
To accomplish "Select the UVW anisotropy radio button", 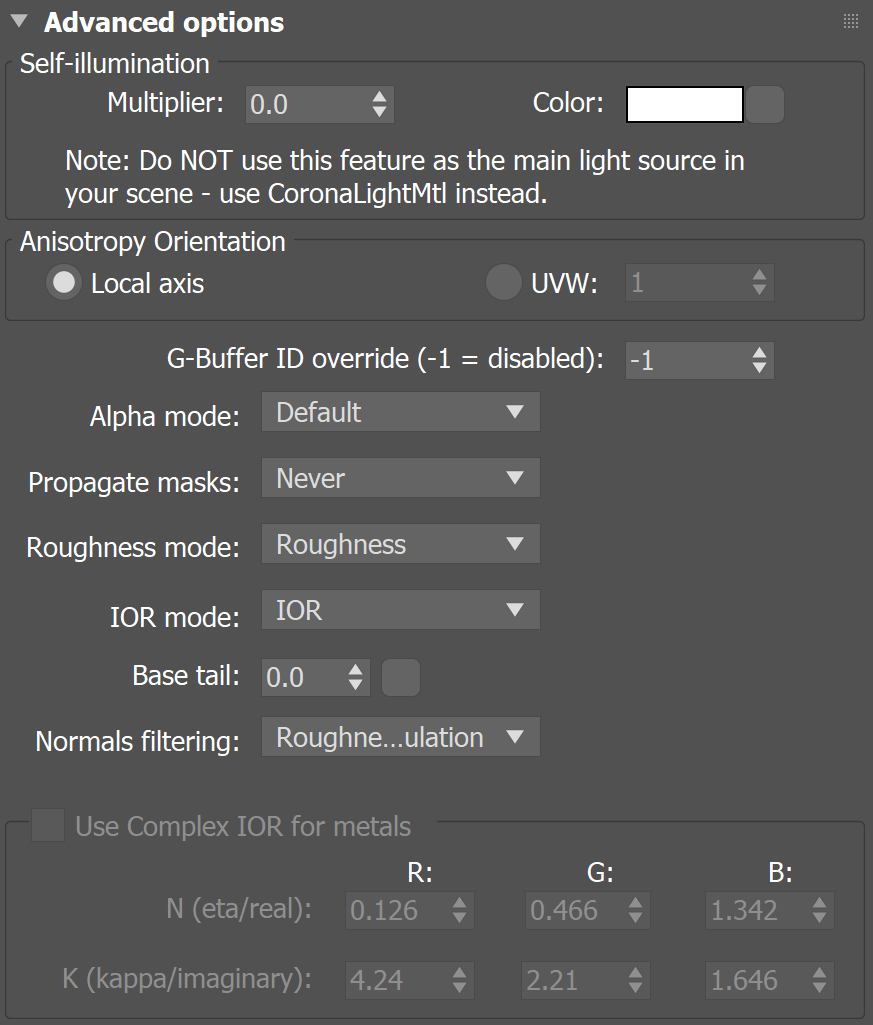I will point(503,283).
